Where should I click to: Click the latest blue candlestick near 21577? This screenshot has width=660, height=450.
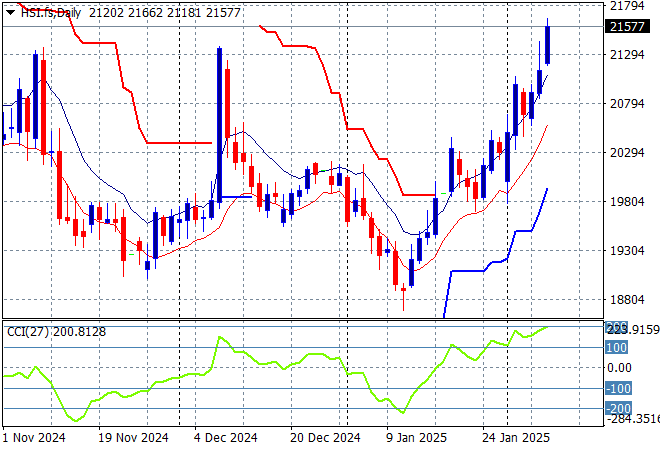coord(547,45)
